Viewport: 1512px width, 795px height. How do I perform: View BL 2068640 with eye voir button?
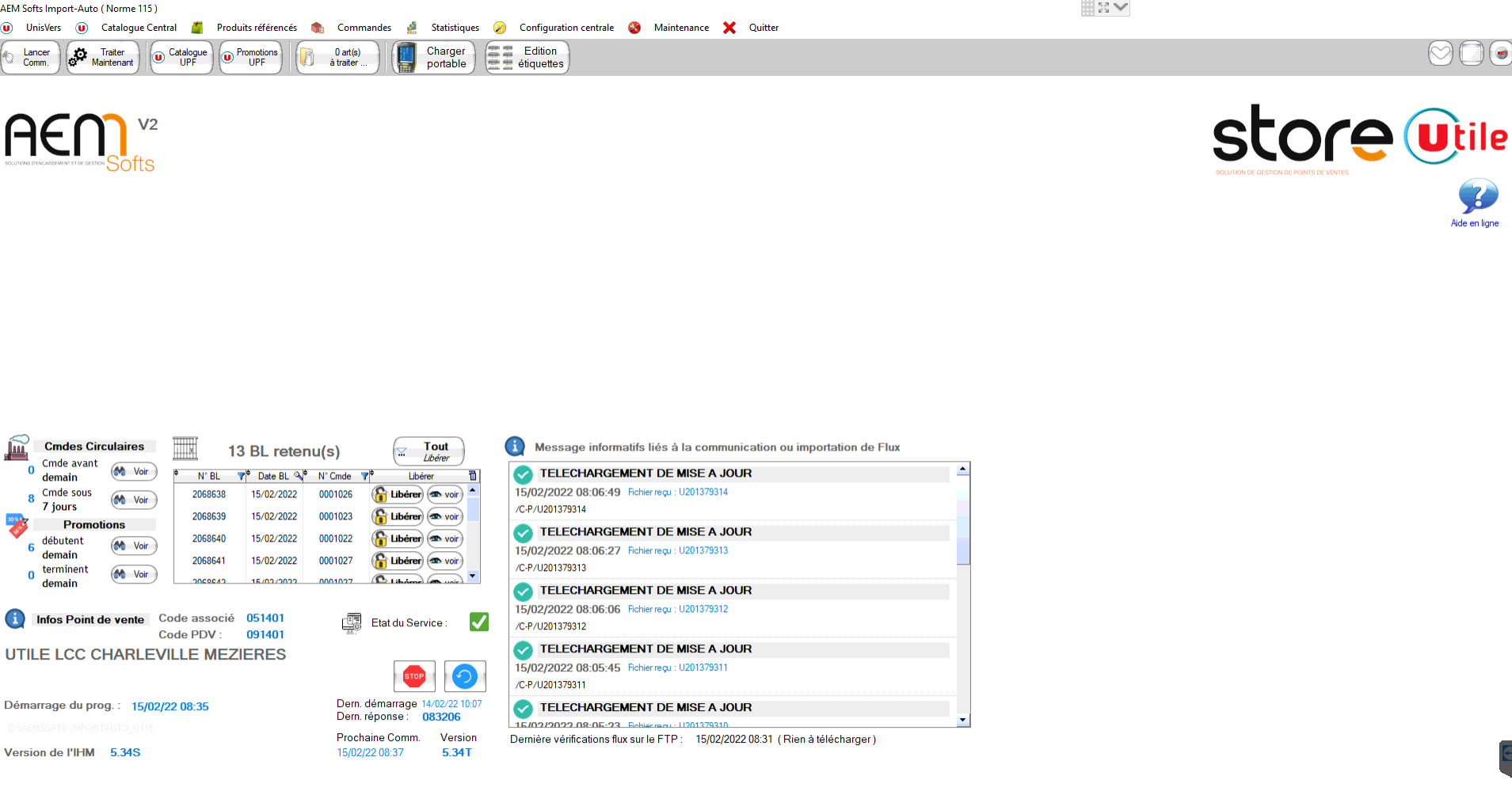point(445,538)
